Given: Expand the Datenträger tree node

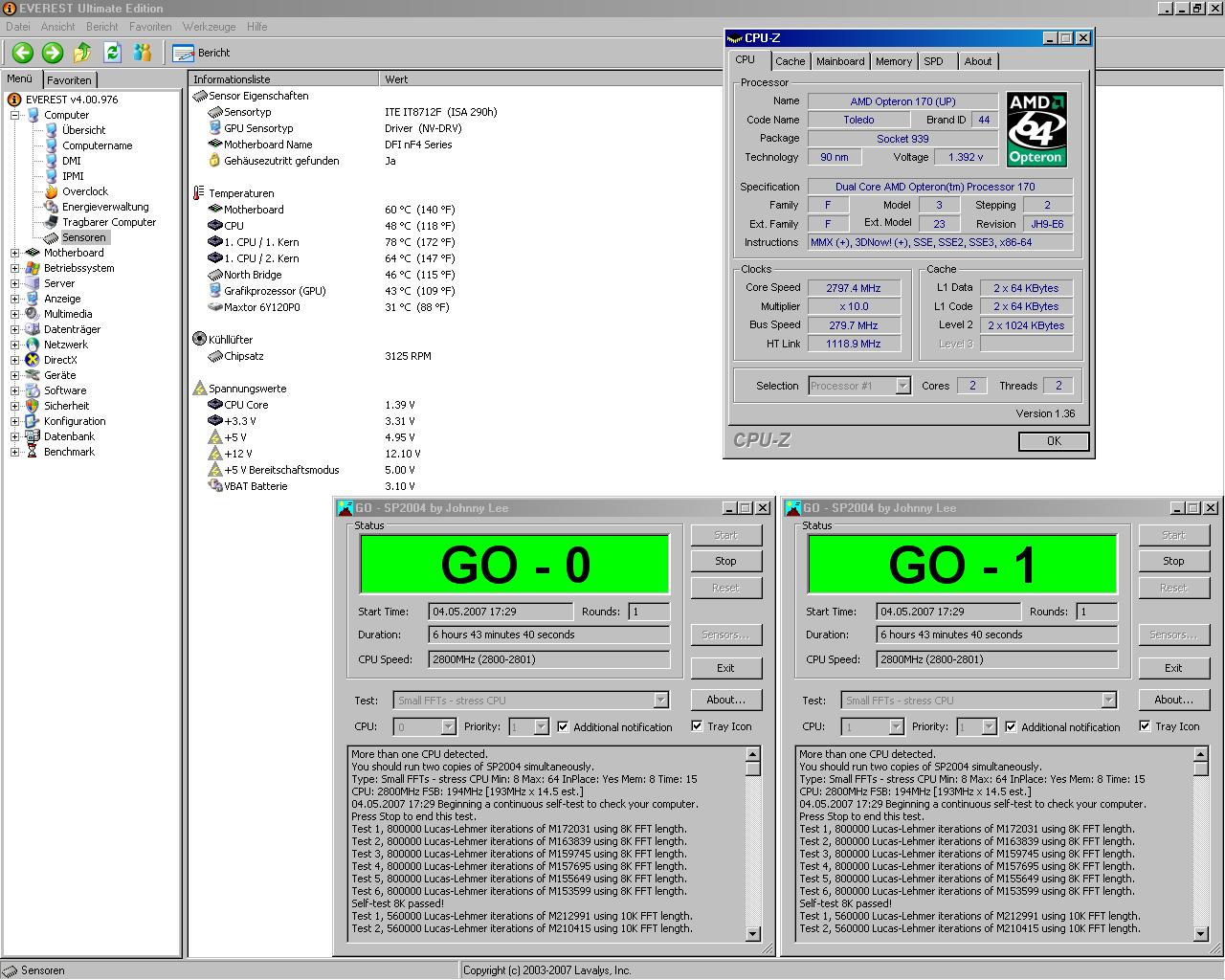Looking at the screenshot, I should [x=15, y=329].
